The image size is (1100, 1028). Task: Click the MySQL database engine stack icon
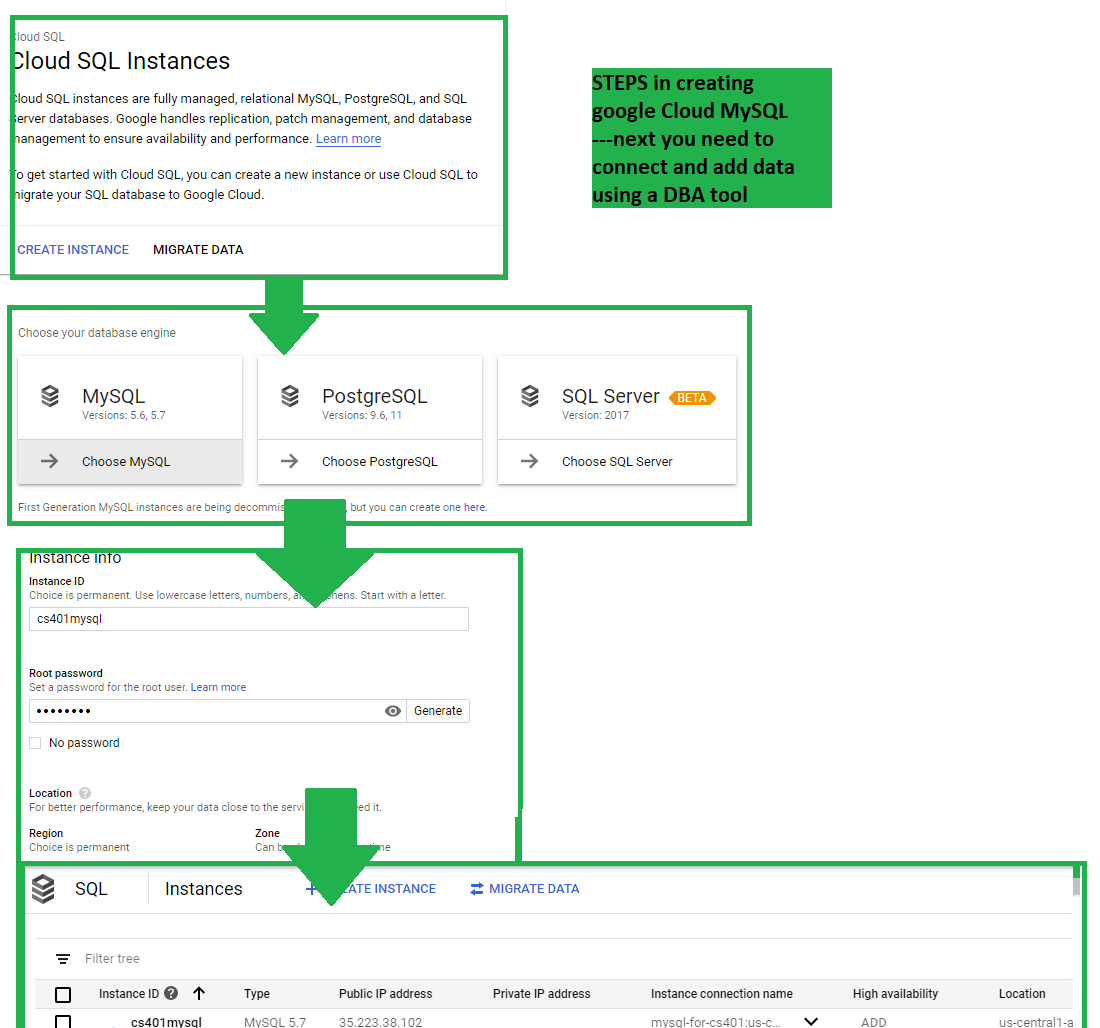50,397
